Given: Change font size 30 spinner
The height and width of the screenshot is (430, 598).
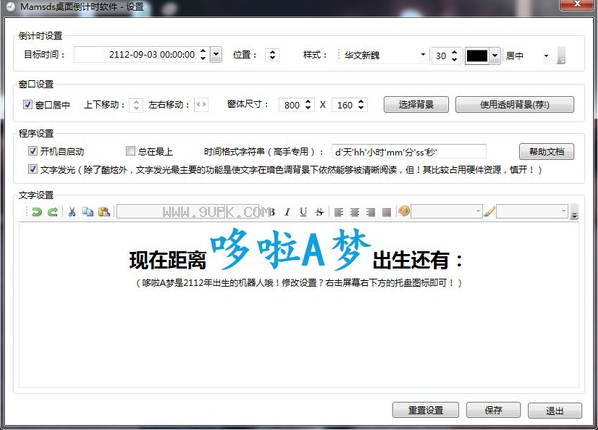Looking at the screenshot, I should click(x=454, y=56).
